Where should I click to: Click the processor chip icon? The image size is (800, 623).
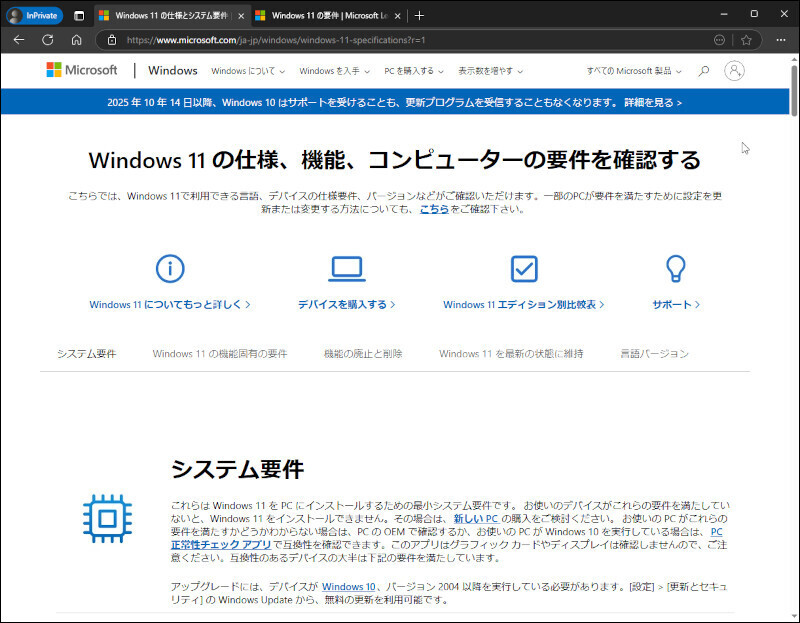click(x=107, y=518)
